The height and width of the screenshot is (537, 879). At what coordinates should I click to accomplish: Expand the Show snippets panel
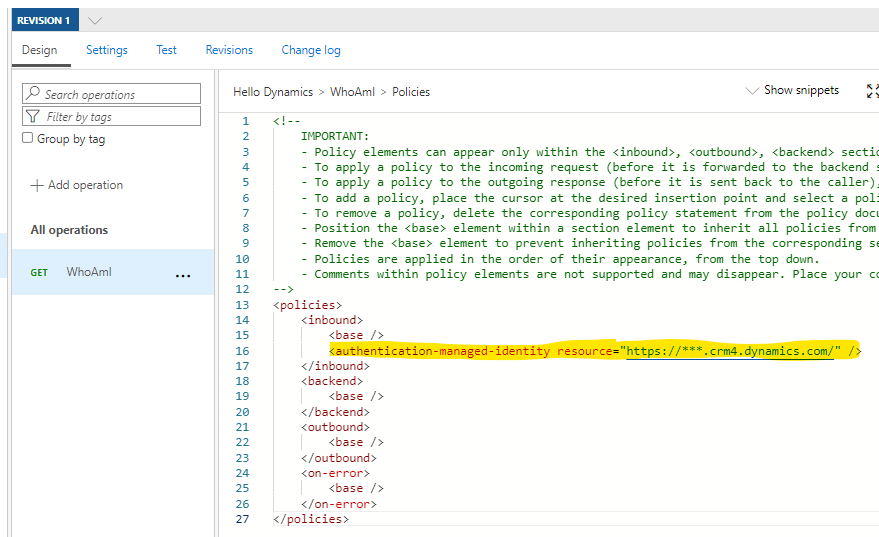click(x=793, y=90)
